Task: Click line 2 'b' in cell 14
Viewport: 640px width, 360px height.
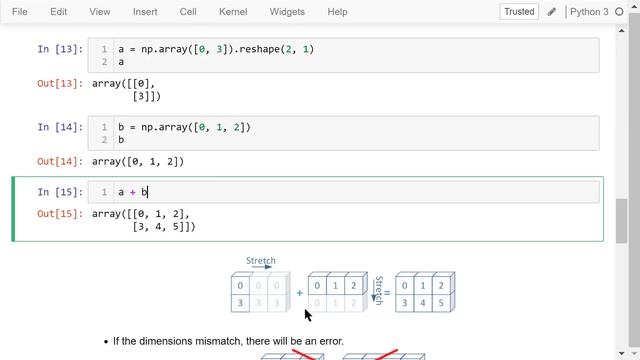Action: point(121,140)
